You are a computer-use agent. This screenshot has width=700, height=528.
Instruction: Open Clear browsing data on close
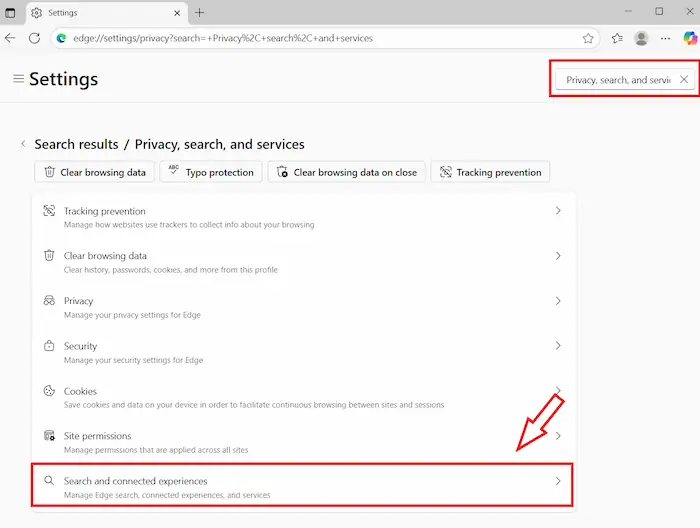point(346,172)
